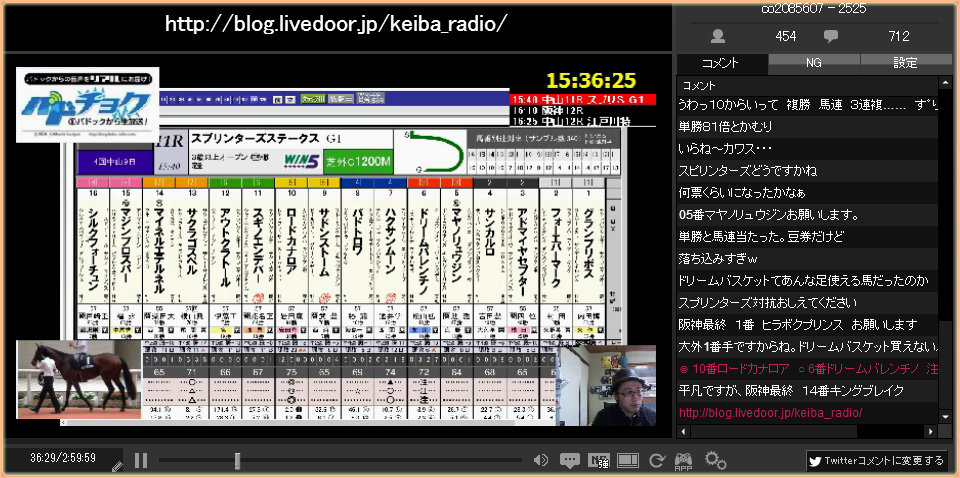
Task: Click the top banner blog URL text
Action: coord(336,23)
